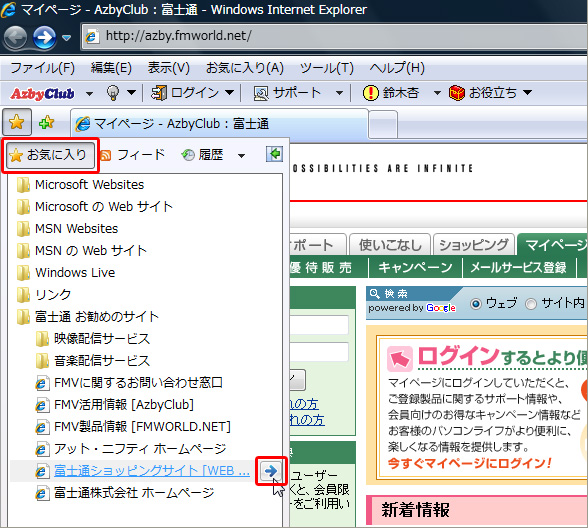Select the ウェブ search radio button

(476, 303)
